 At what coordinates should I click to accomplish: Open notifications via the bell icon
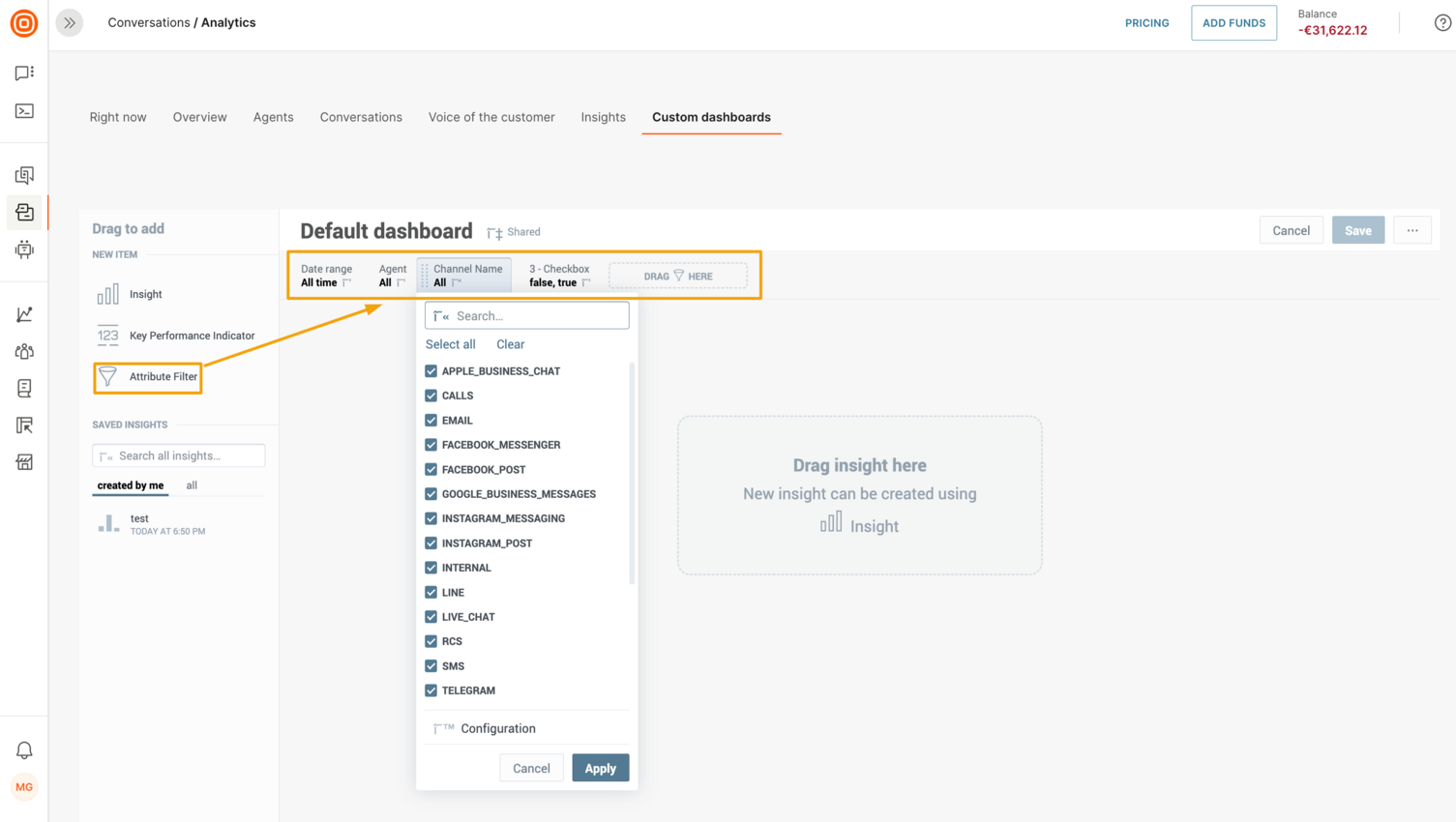pos(23,749)
